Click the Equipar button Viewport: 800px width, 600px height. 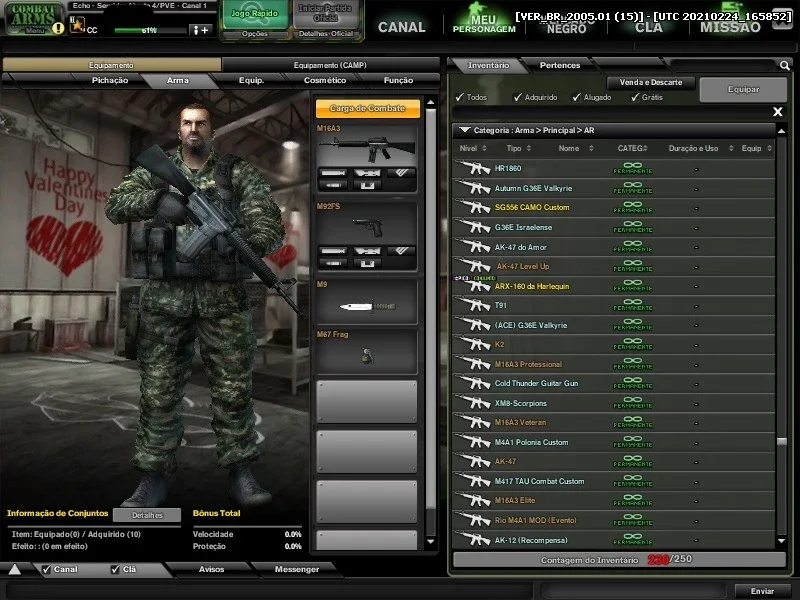click(x=743, y=89)
